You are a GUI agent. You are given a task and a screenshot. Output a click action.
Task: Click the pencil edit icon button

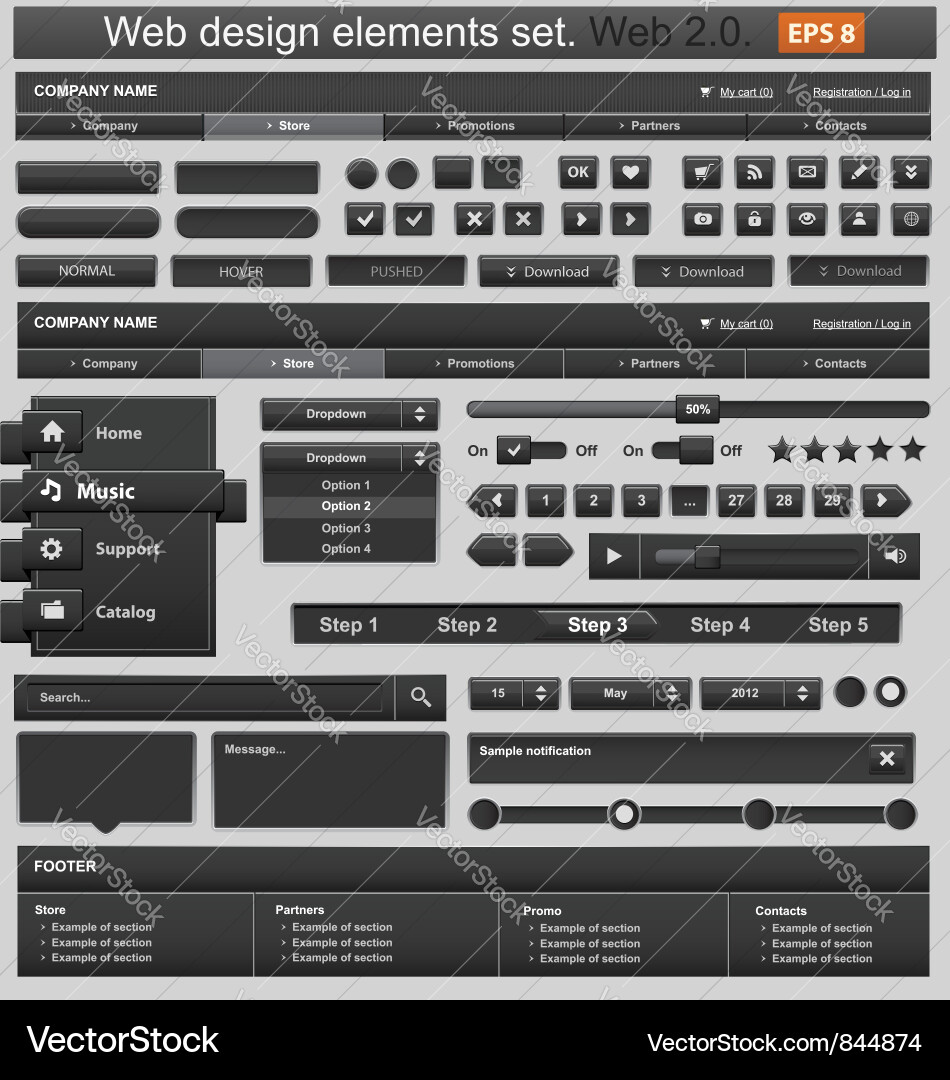click(x=859, y=172)
